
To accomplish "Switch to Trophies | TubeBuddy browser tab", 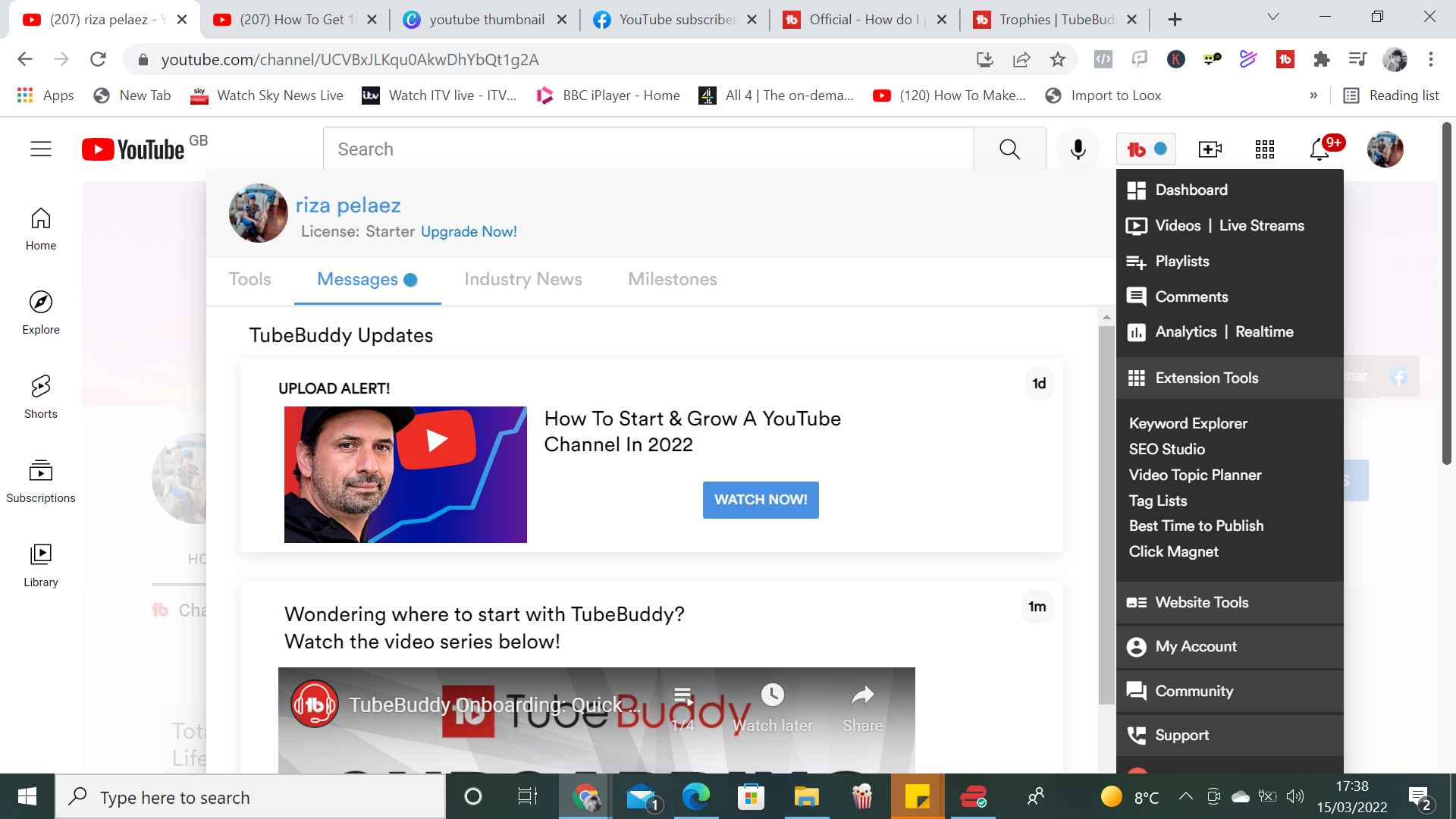I will [1056, 20].
